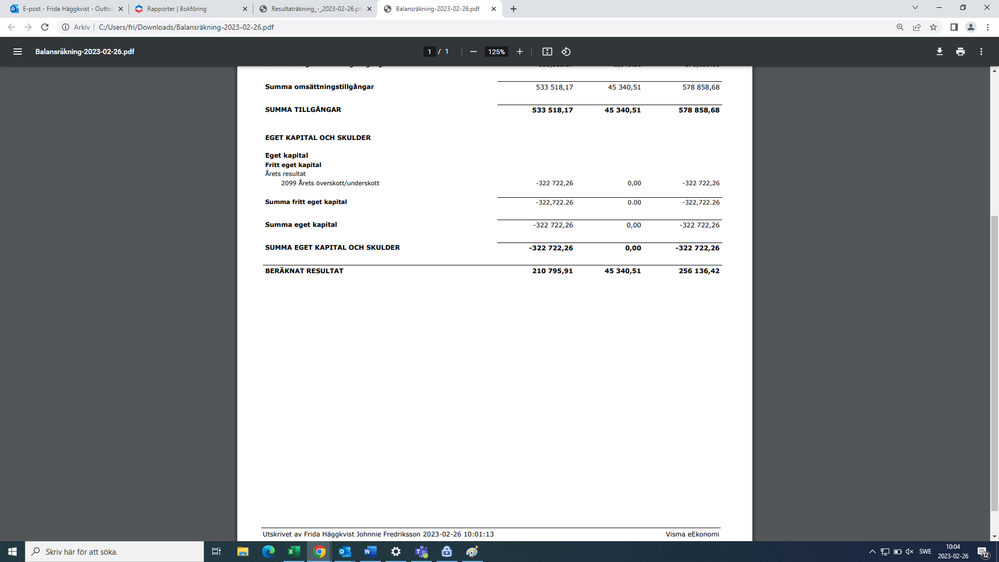Open the PDF sidebar hamburger menu
This screenshot has width=999, height=562.
point(17,51)
